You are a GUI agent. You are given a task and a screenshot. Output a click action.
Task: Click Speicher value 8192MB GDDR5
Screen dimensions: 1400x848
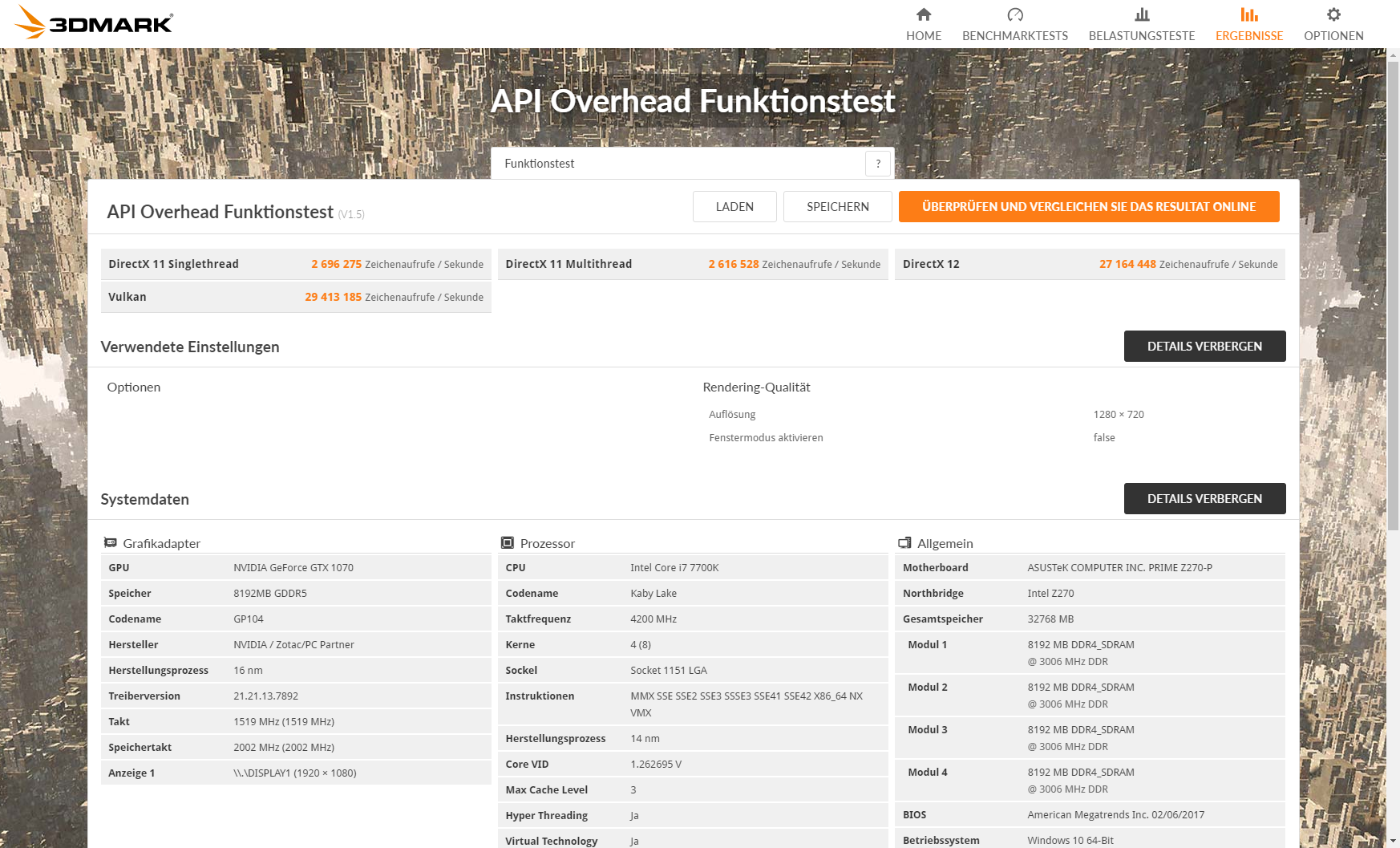coord(270,594)
